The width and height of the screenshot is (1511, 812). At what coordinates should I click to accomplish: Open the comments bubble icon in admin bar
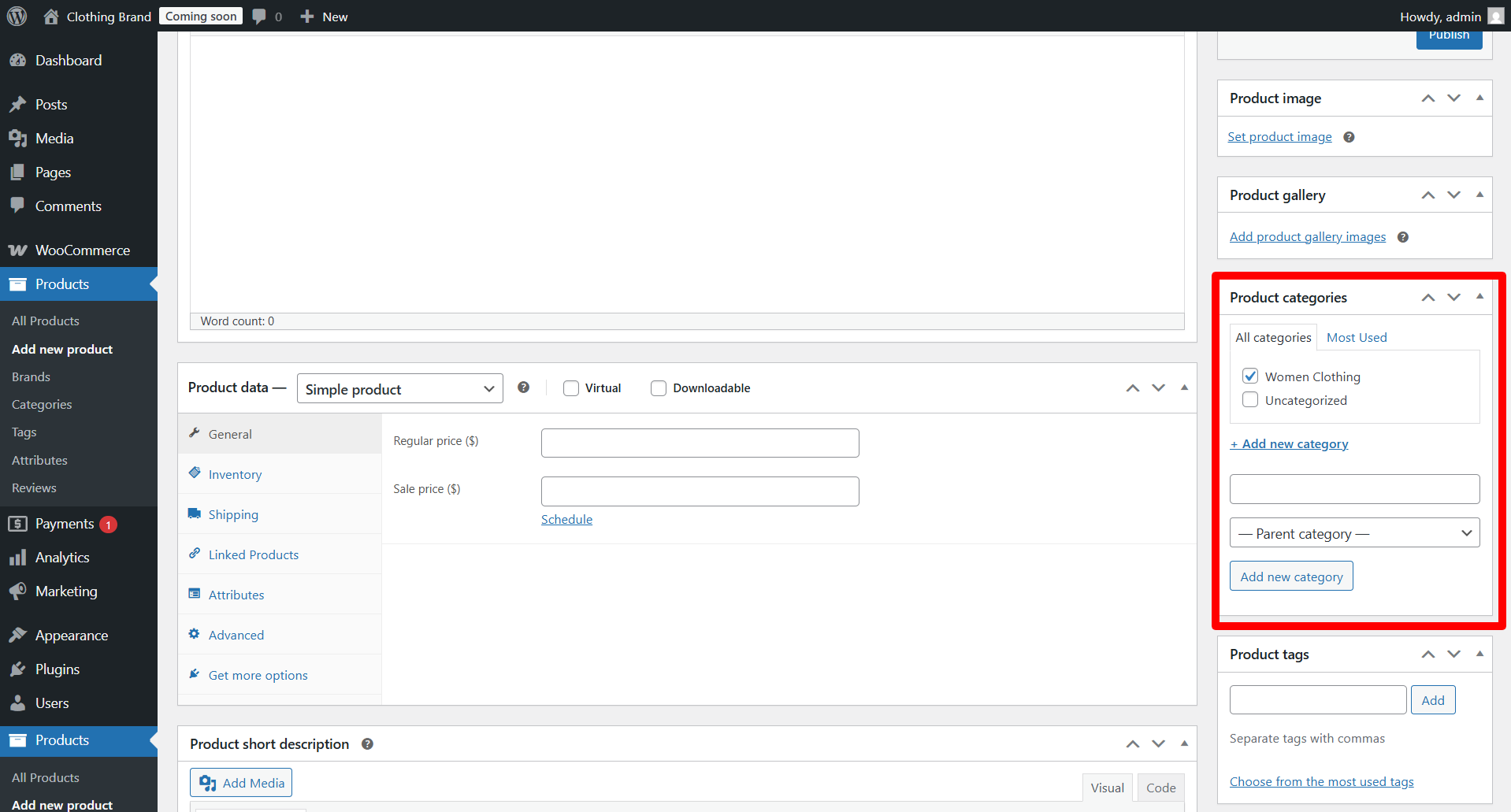[259, 17]
